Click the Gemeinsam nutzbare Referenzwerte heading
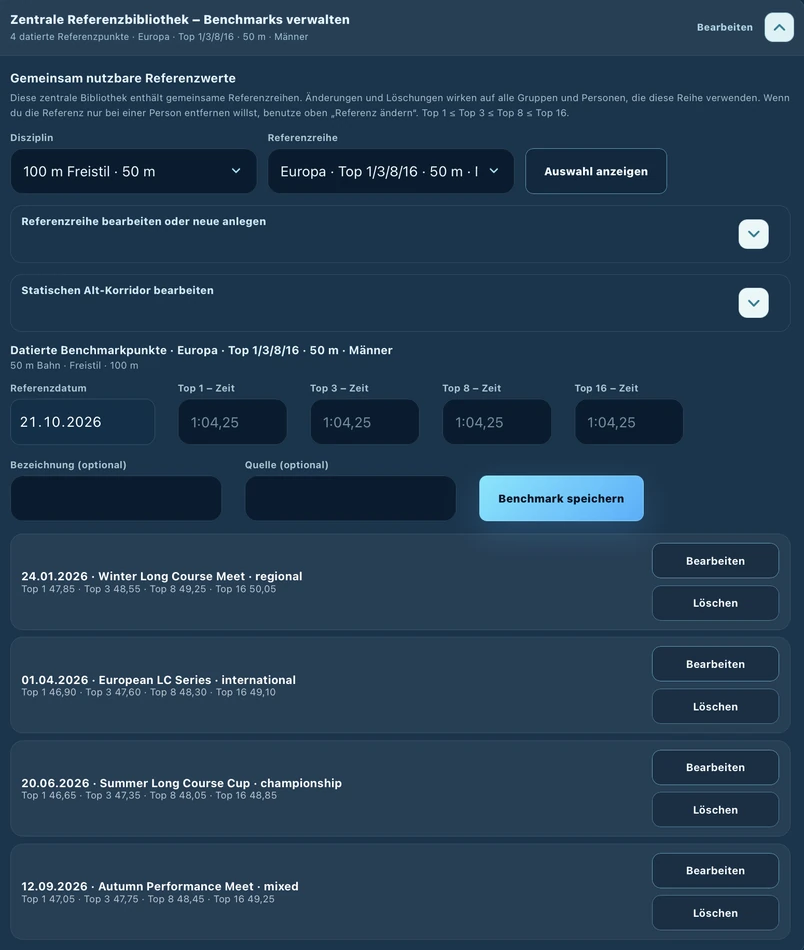This screenshot has width=804, height=950. (123, 78)
